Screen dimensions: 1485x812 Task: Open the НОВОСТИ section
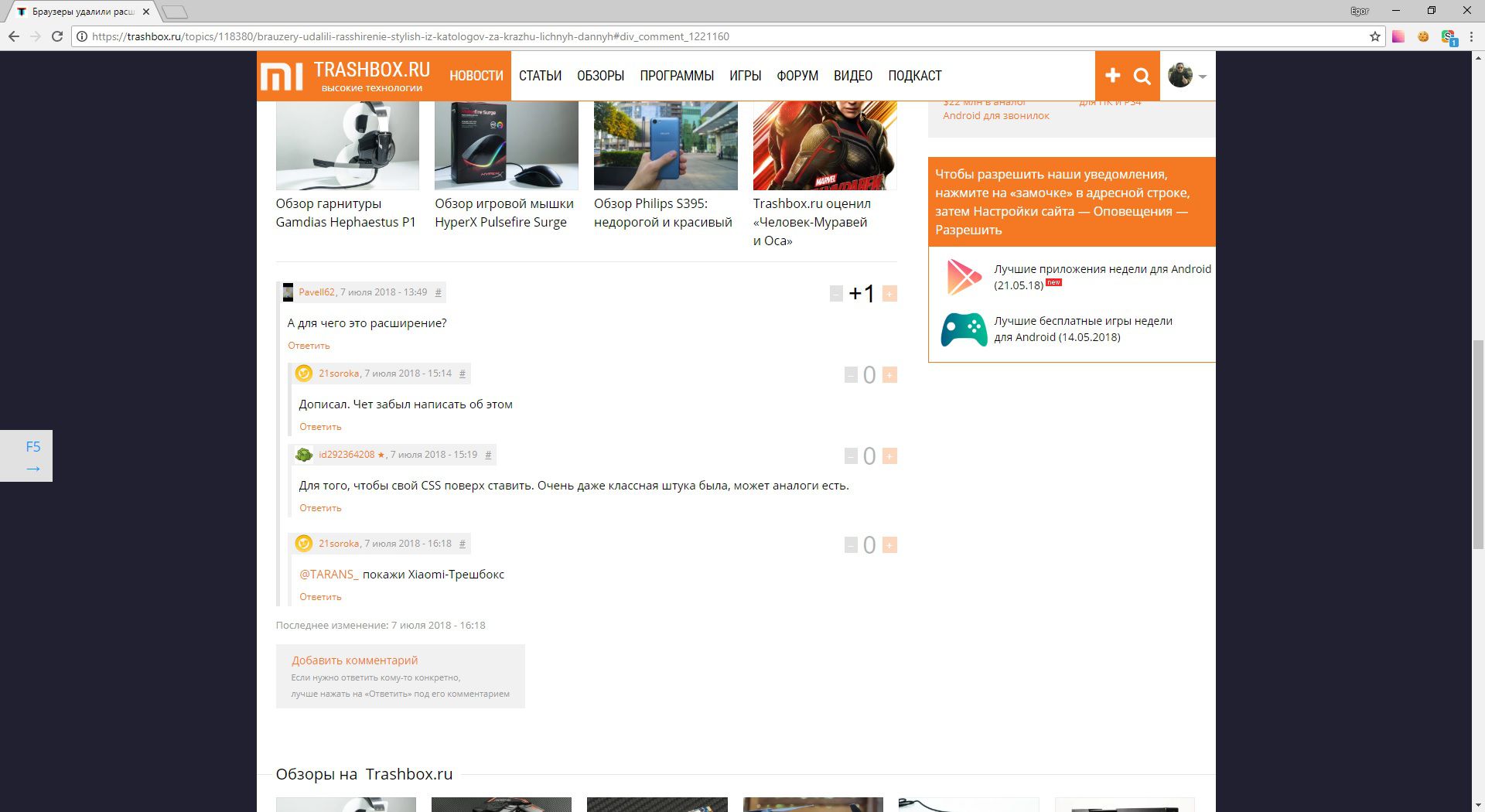(x=476, y=76)
